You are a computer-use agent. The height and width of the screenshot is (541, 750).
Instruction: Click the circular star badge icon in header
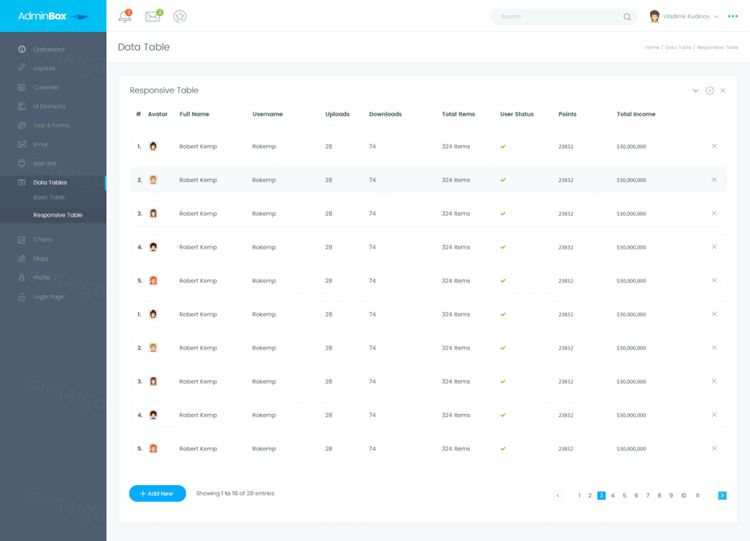click(x=180, y=16)
